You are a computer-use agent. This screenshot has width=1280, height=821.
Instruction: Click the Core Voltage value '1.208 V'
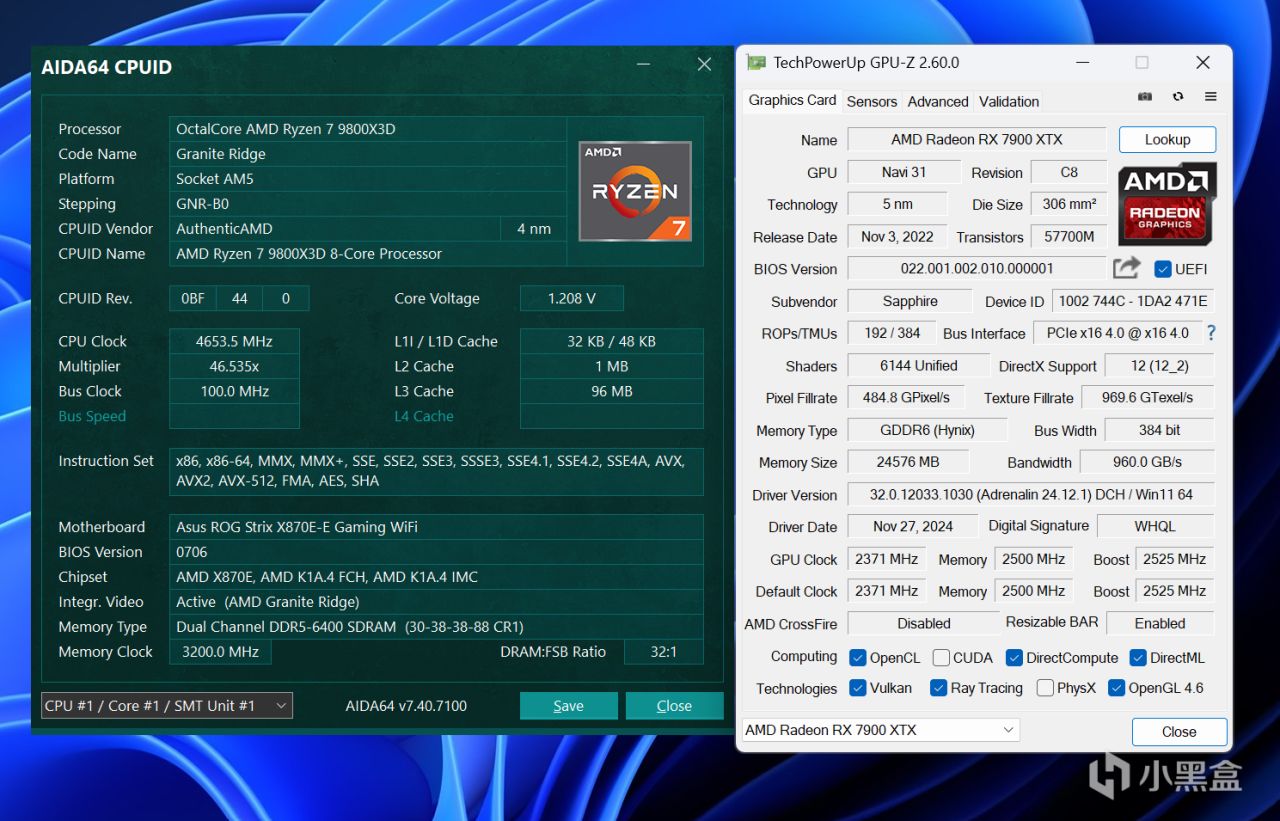click(572, 298)
